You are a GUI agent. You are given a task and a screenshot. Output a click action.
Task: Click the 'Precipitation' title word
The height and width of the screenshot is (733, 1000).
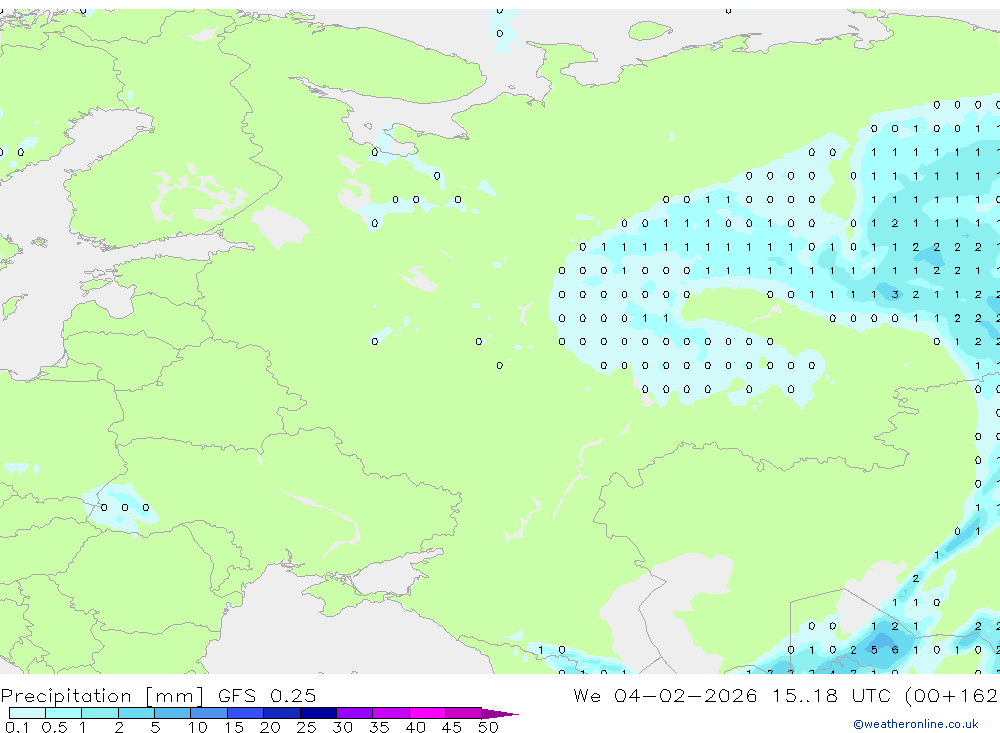[x=66, y=695]
